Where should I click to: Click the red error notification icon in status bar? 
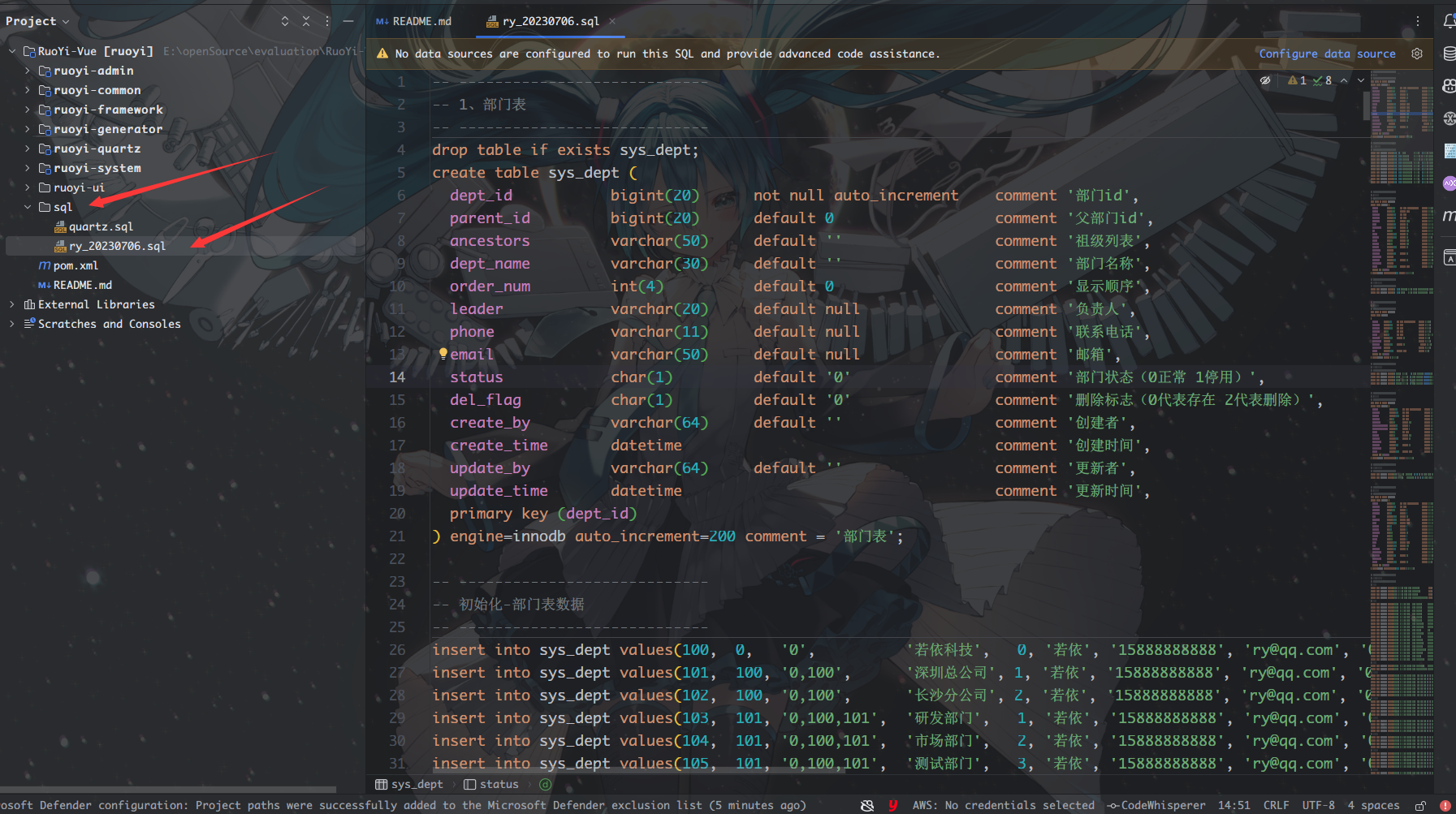pos(1445,805)
